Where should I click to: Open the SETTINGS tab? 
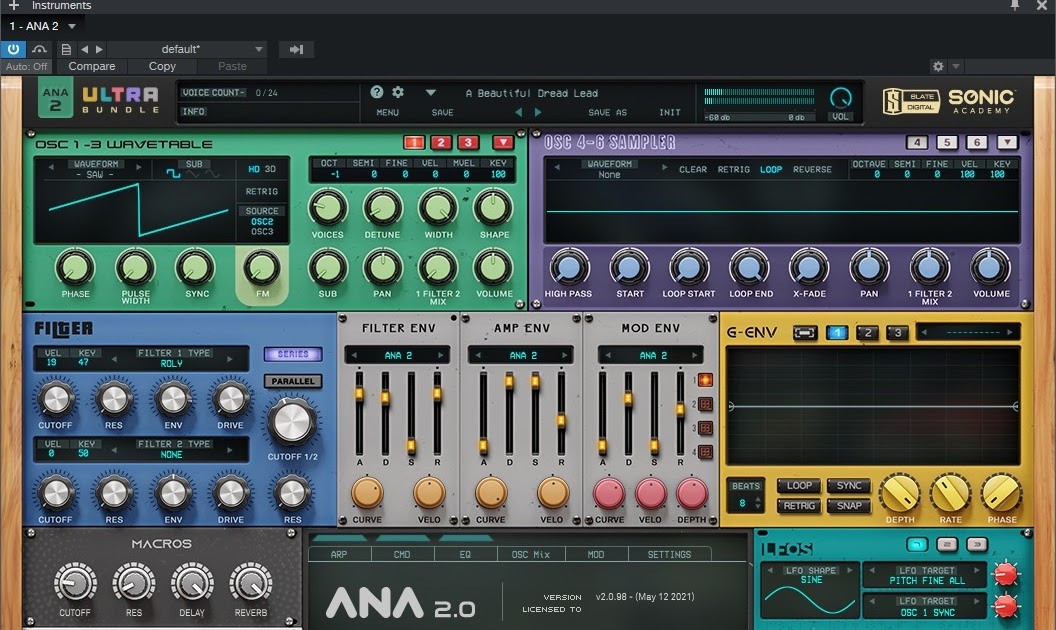[x=669, y=554]
